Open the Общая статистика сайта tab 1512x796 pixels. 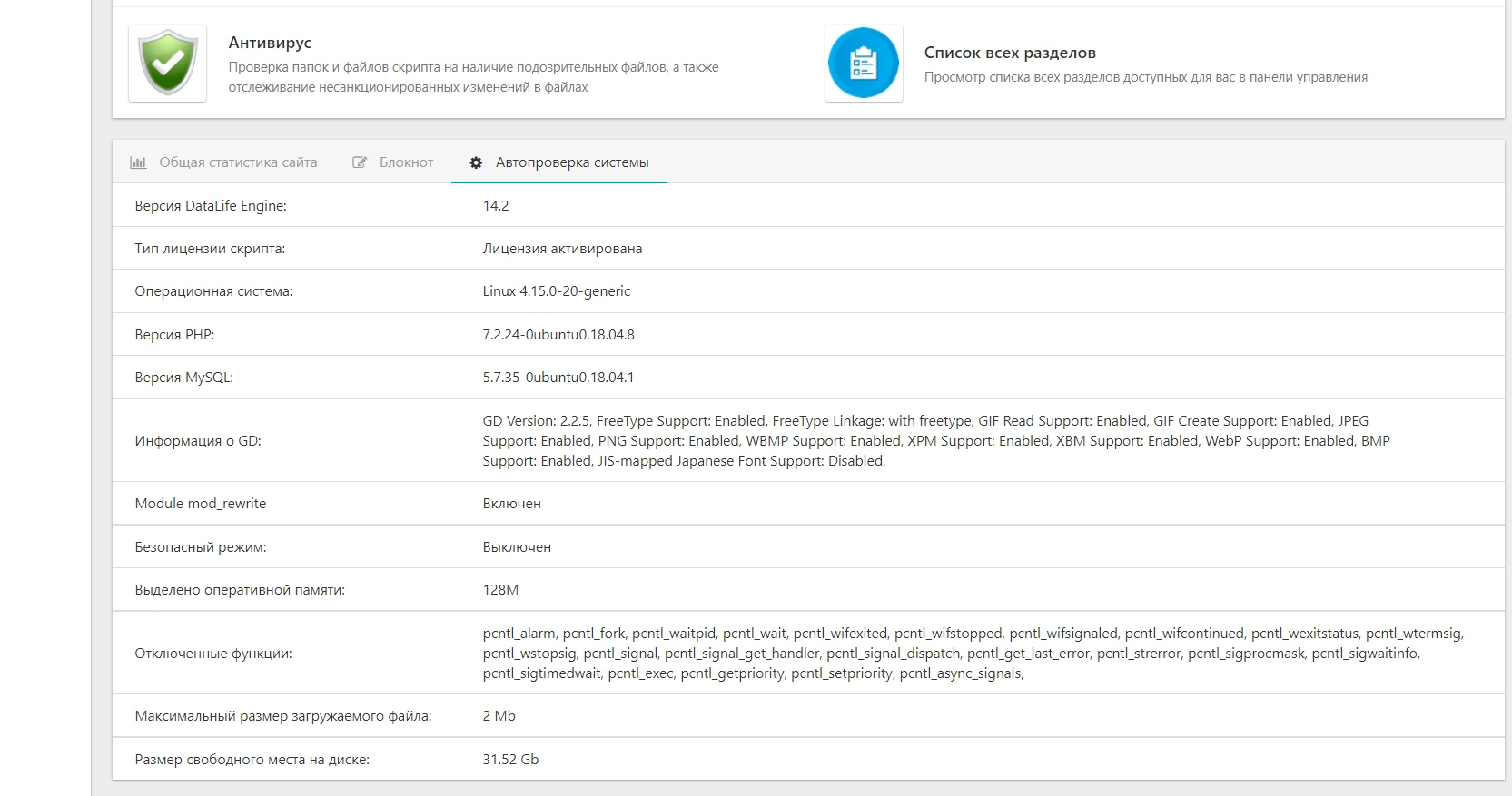click(x=238, y=162)
